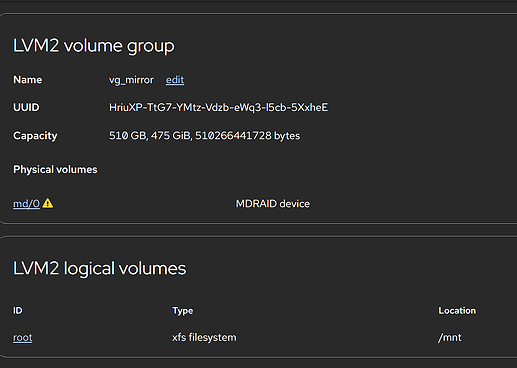This screenshot has width=517, height=368.
Task: Click the xfs filesystem type cell
Action: 204,338
